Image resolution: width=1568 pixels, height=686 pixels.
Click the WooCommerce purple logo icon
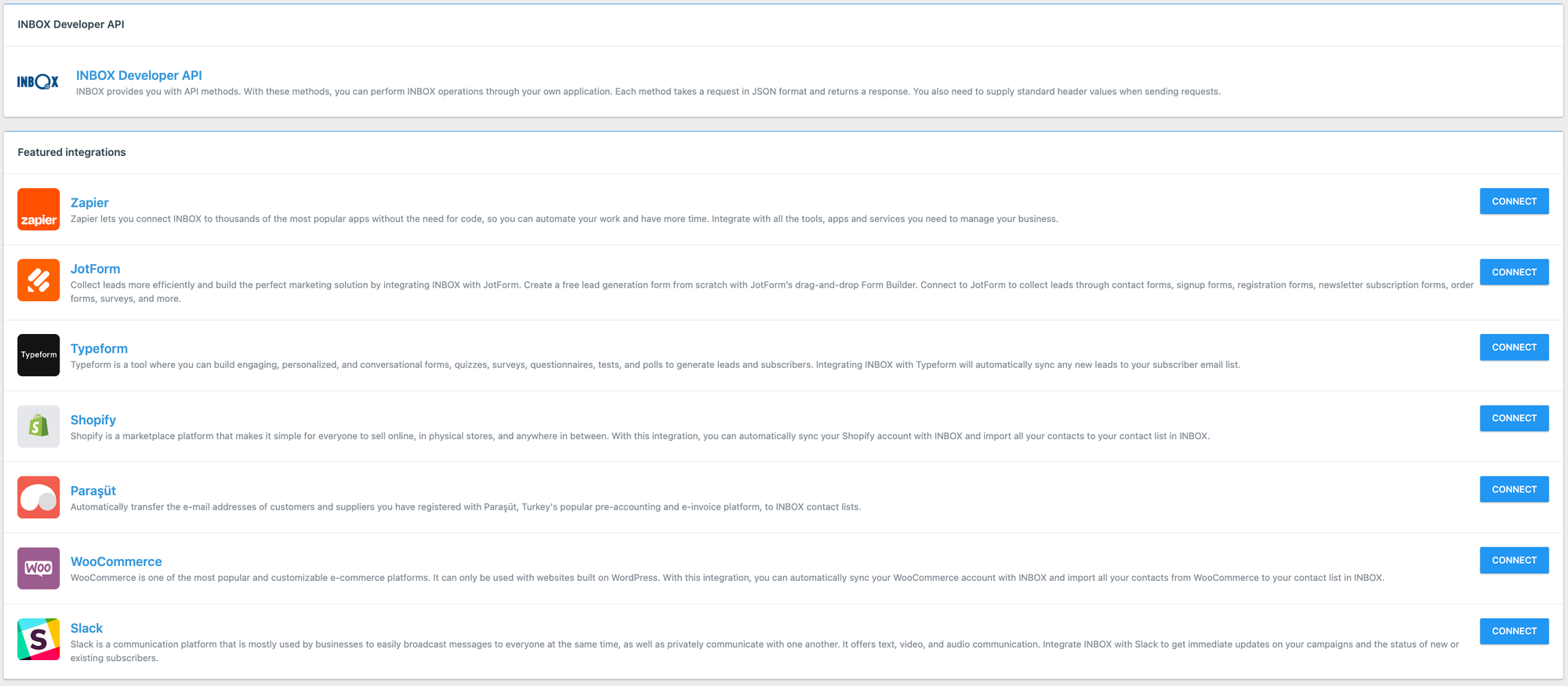38,568
